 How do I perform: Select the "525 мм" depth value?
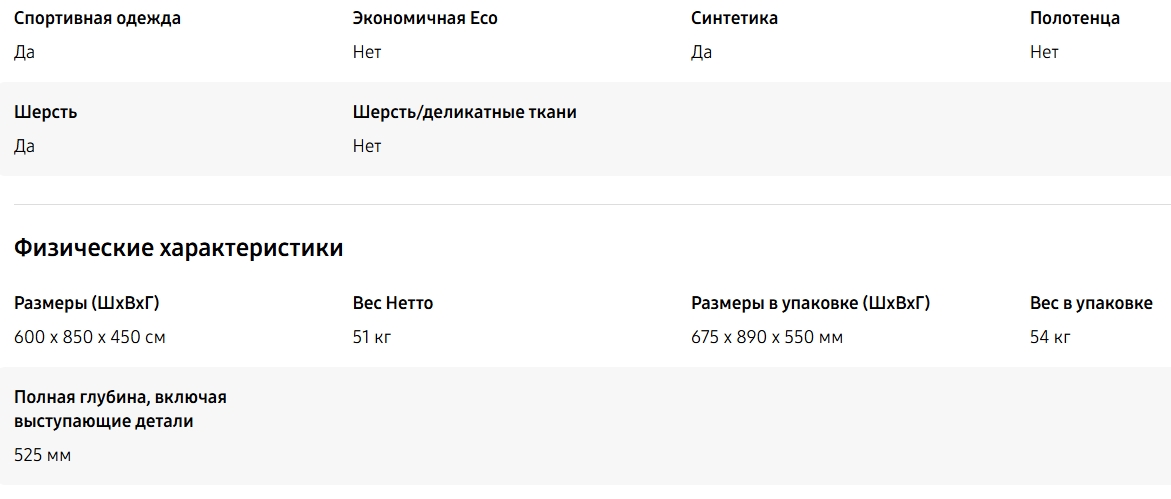pyautogui.click(x=43, y=455)
